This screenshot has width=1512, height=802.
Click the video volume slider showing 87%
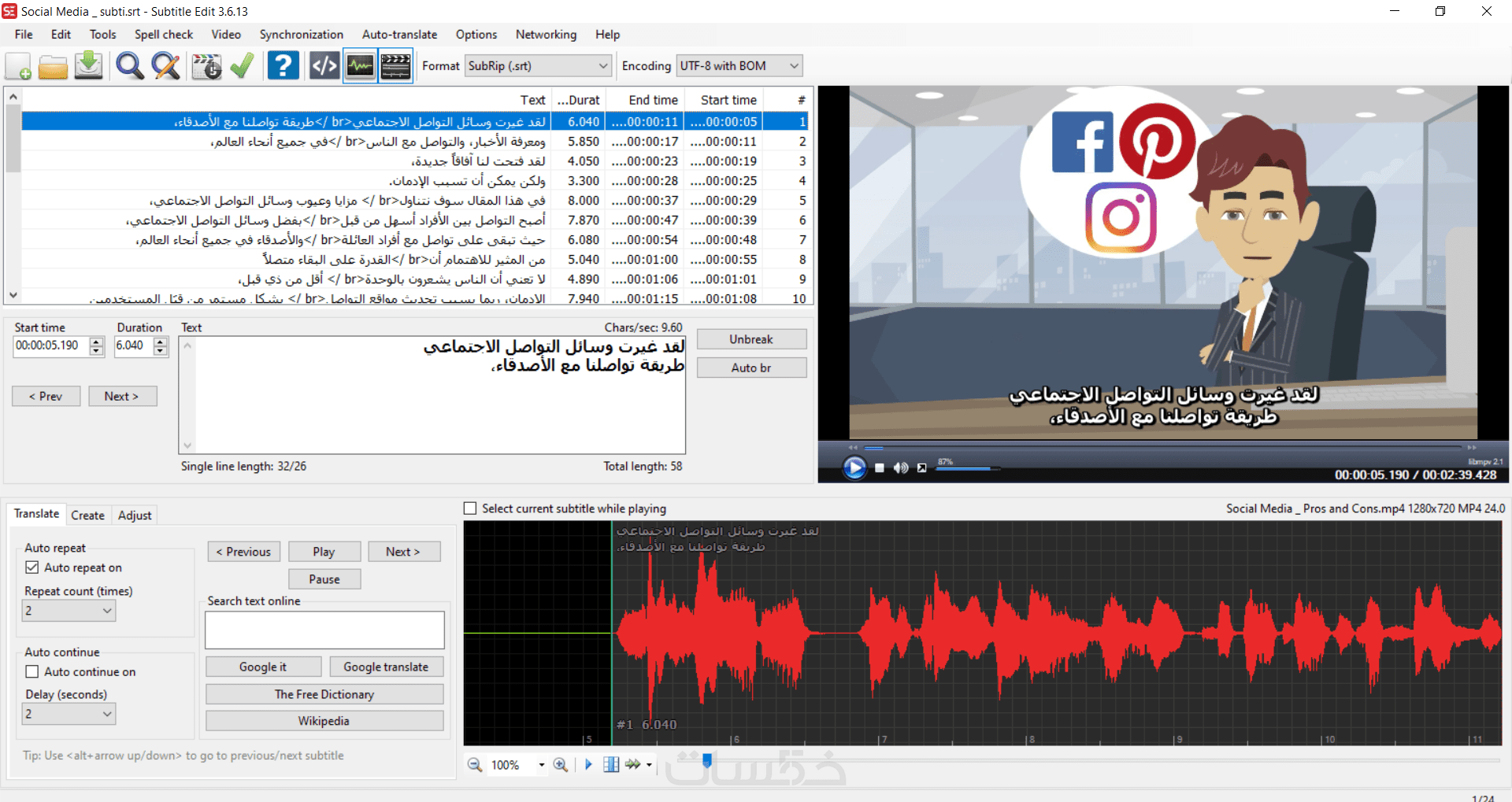966,468
